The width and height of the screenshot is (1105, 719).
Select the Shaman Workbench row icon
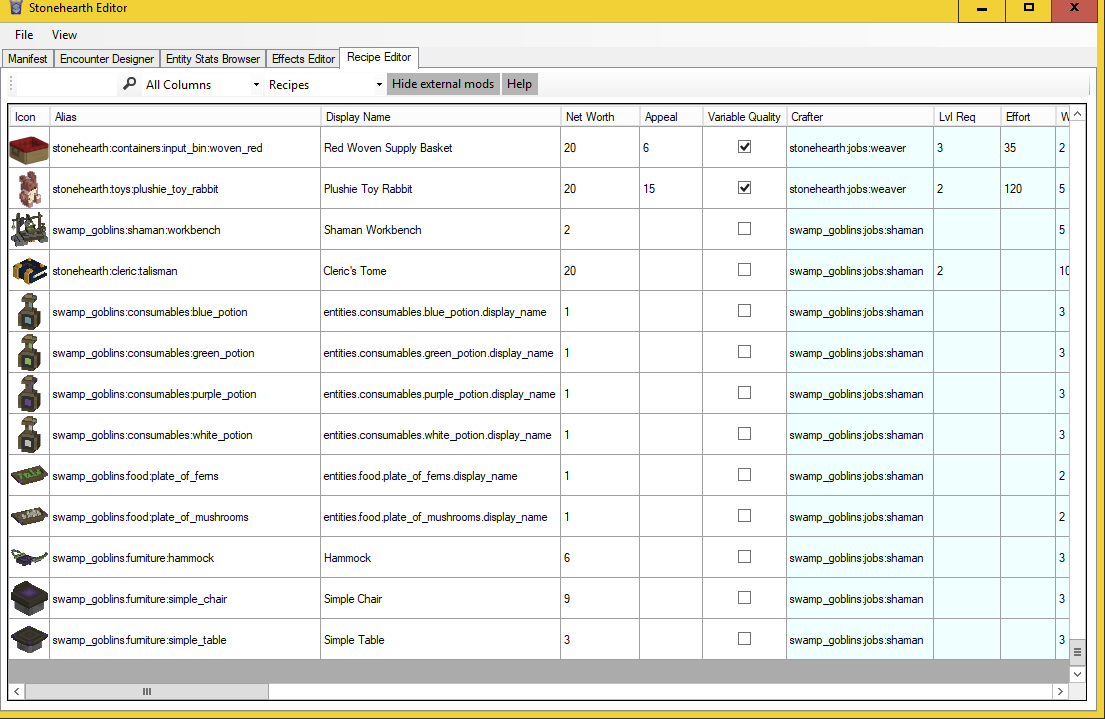tap(29, 230)
